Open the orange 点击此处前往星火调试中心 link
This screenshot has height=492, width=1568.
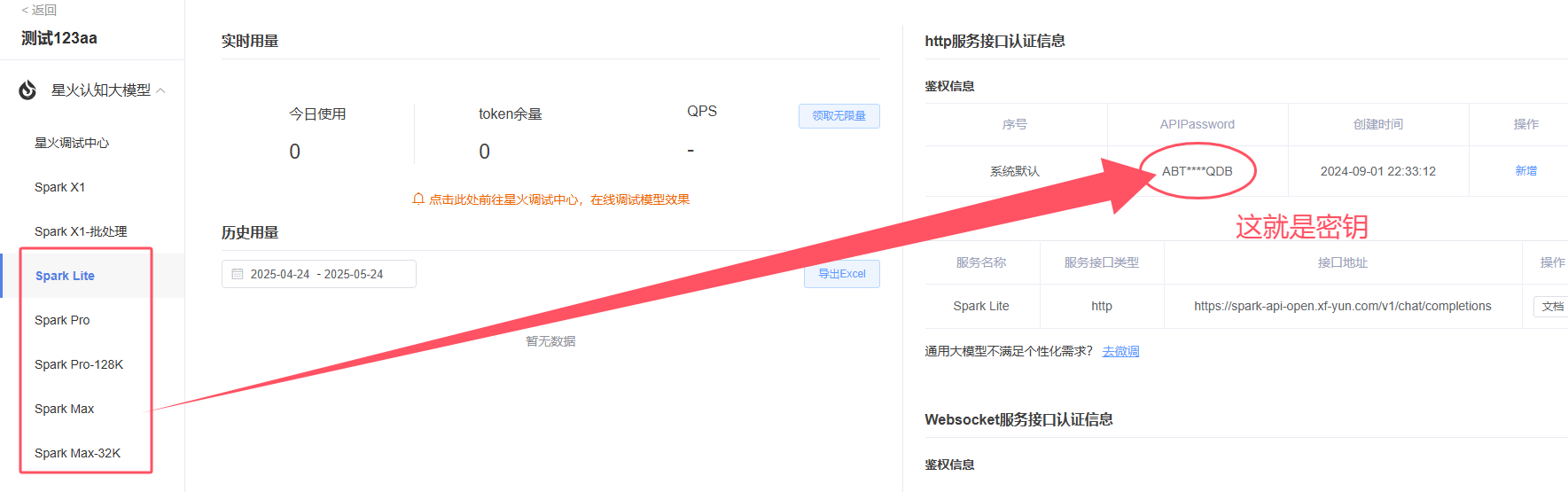(559, 199)
